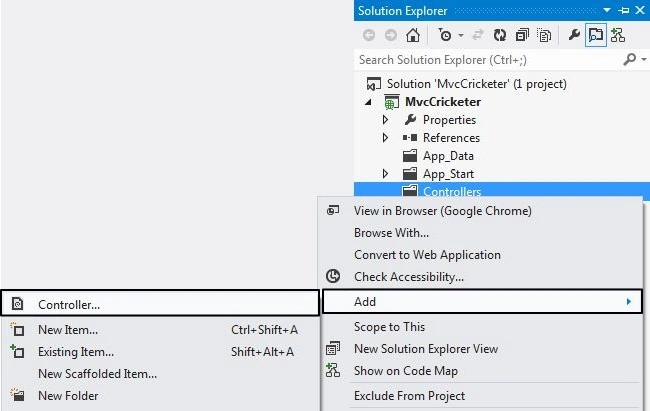650x411 pixels.
Task: Expand the App_Start folder
Action: (x=385, y=174)
